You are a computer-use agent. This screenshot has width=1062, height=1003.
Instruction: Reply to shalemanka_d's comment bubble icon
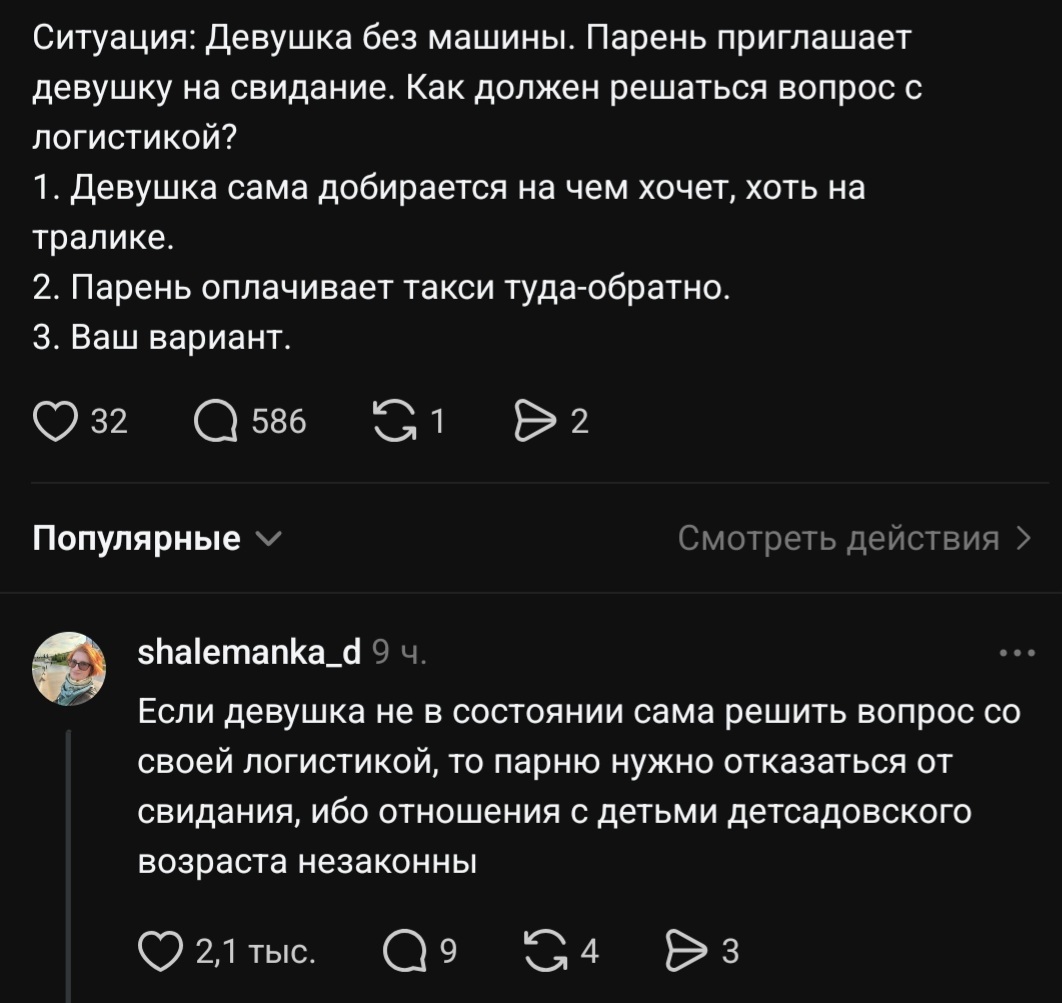pos(405,951)
